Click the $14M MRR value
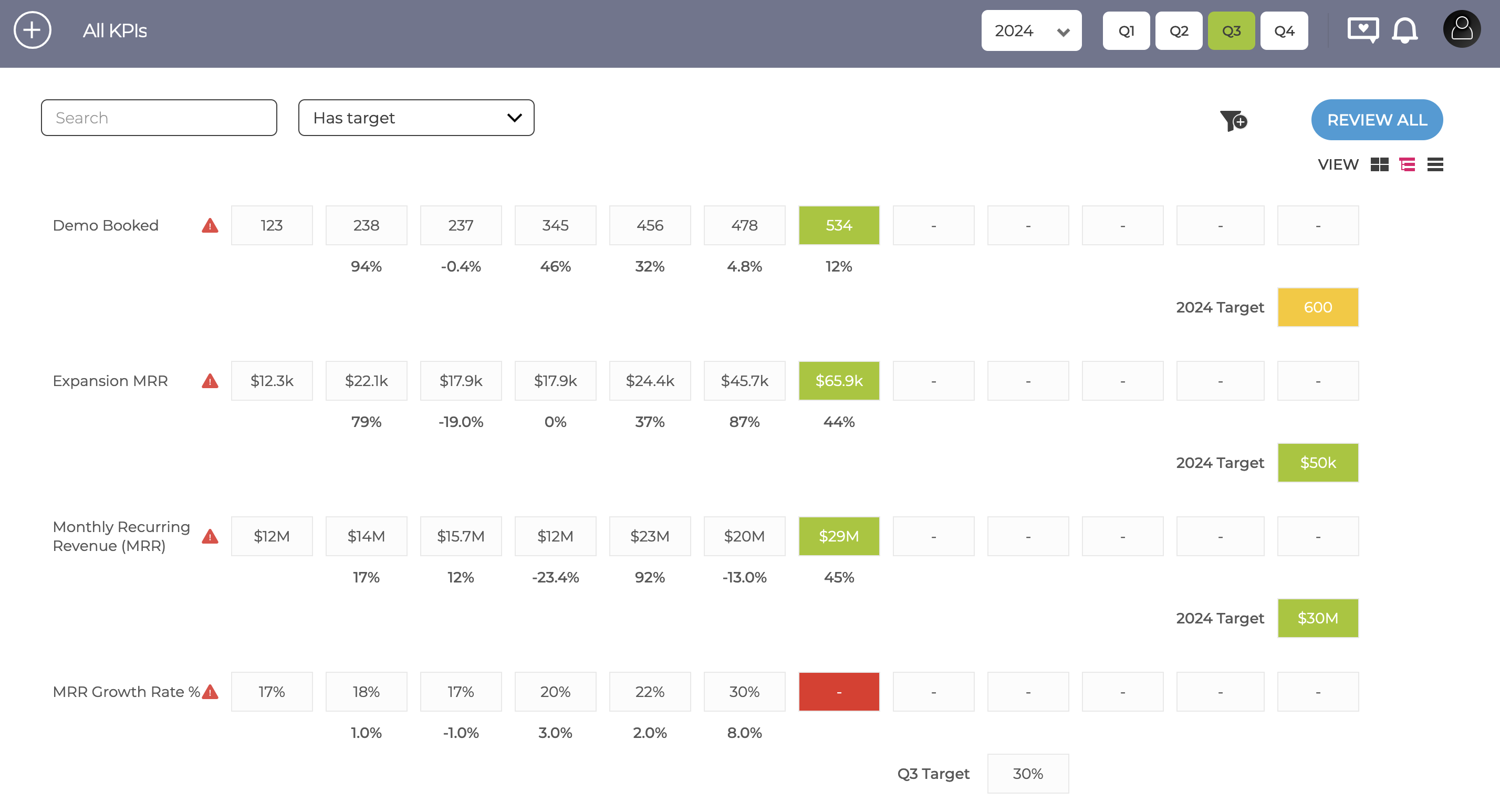This screenshot has width=1500, height=812. [x=366, y=536]
